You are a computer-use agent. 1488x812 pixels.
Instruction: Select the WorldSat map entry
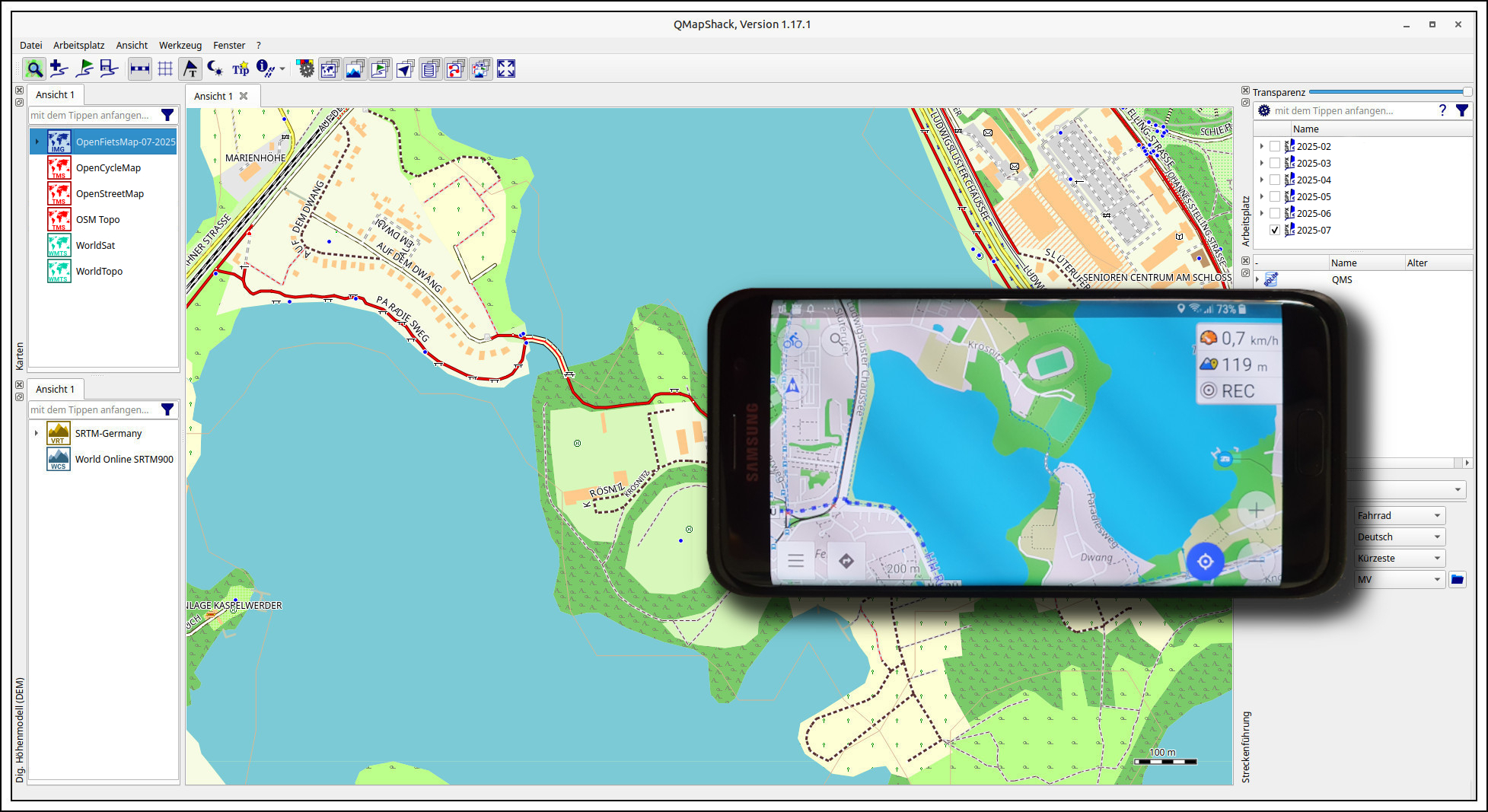click(x=103, y=245)
